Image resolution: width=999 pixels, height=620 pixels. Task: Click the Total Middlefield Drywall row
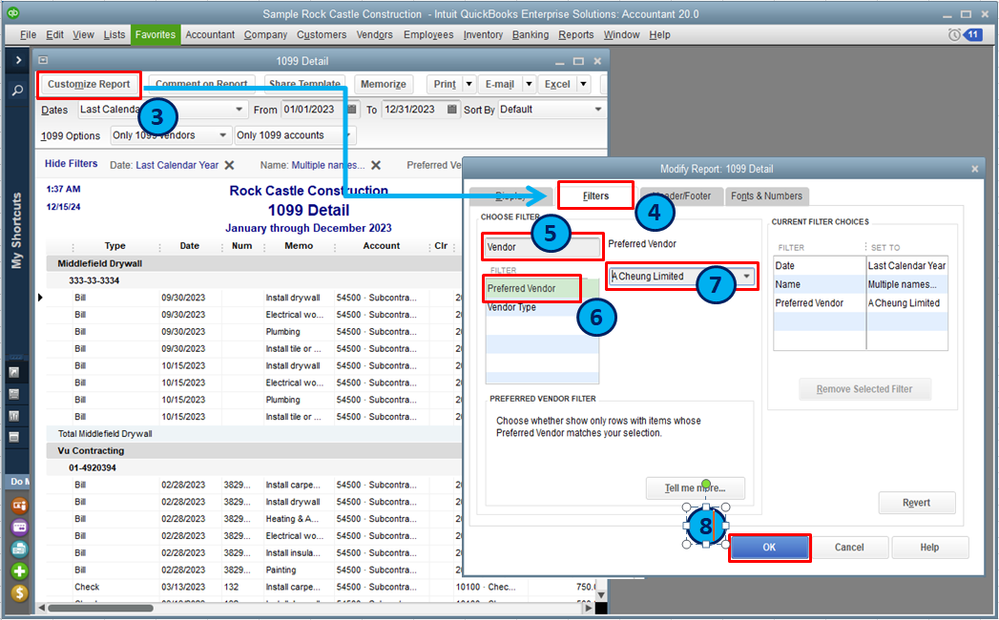tap(255, 434)
